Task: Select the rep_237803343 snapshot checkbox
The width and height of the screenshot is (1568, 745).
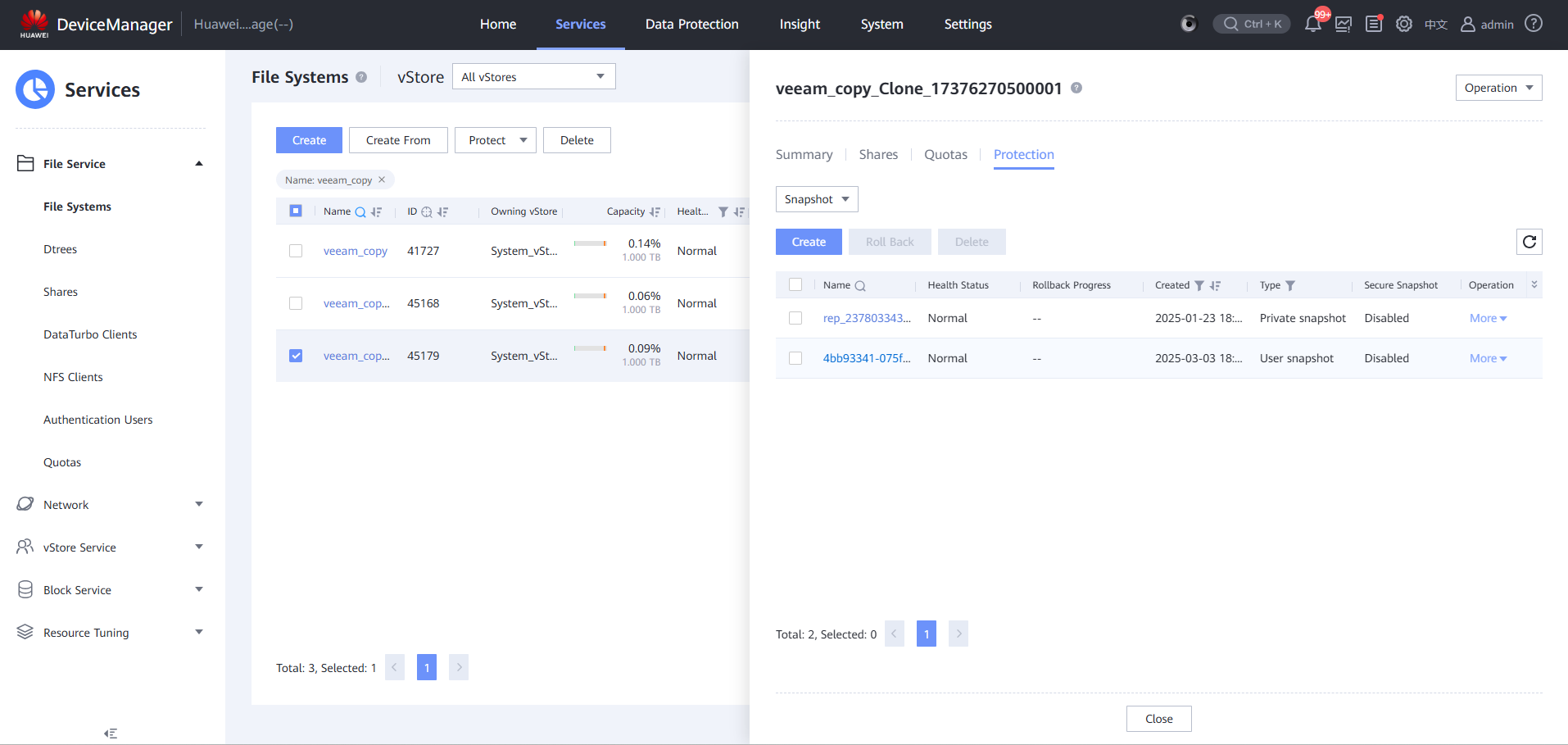Action: click(795, 318)
